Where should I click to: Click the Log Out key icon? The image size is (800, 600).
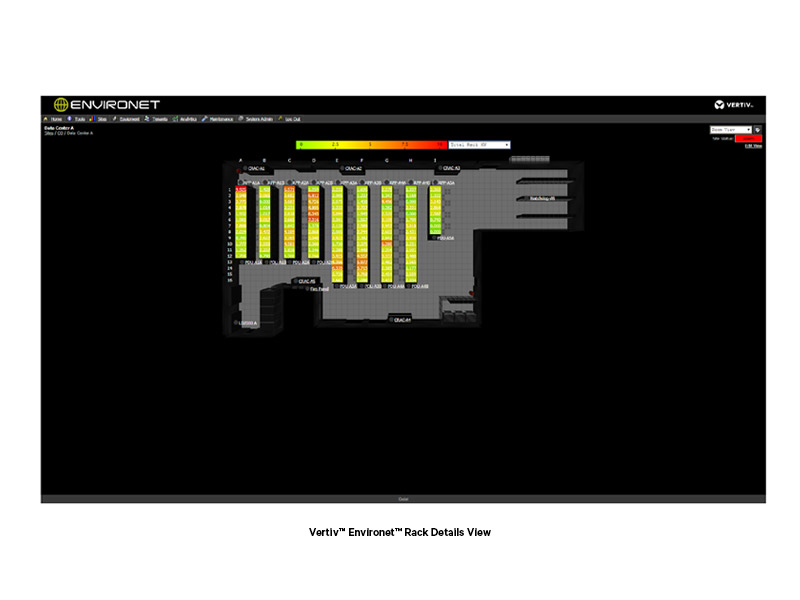(281, 119)
